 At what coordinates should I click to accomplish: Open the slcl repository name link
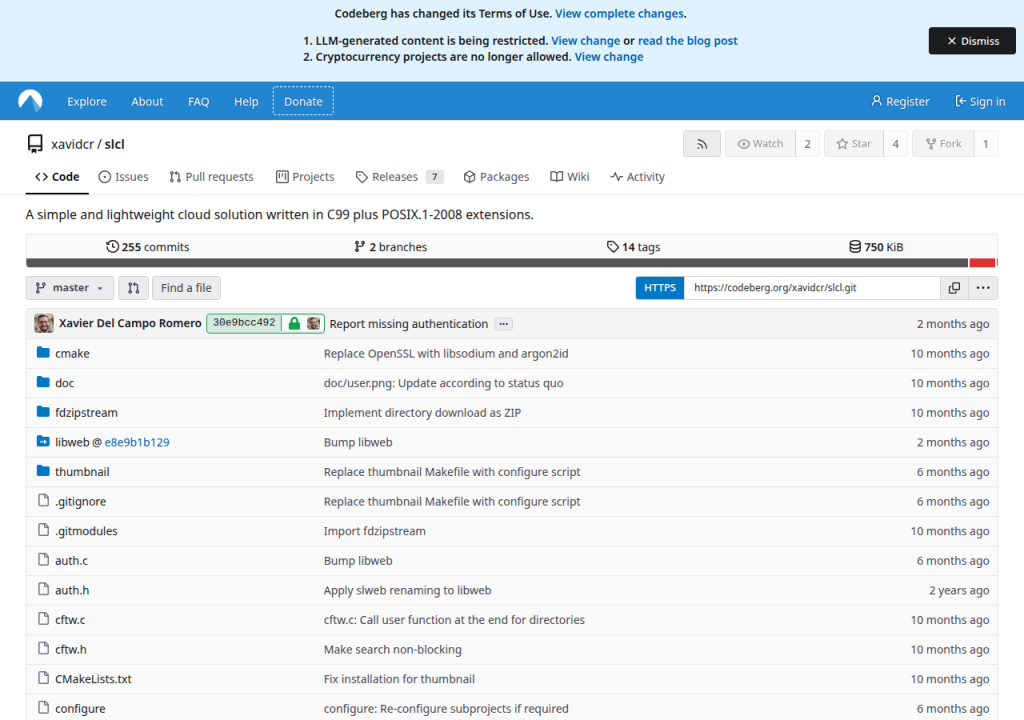(x=114, y=144)
